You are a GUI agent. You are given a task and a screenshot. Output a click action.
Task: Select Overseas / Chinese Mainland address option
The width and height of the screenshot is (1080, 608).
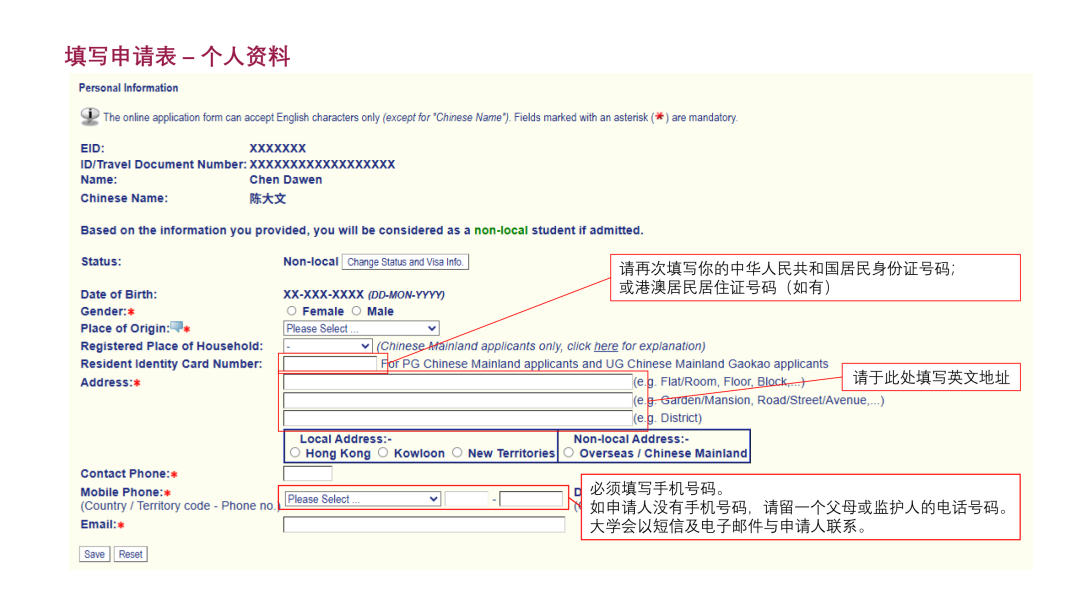pos(568,452)
